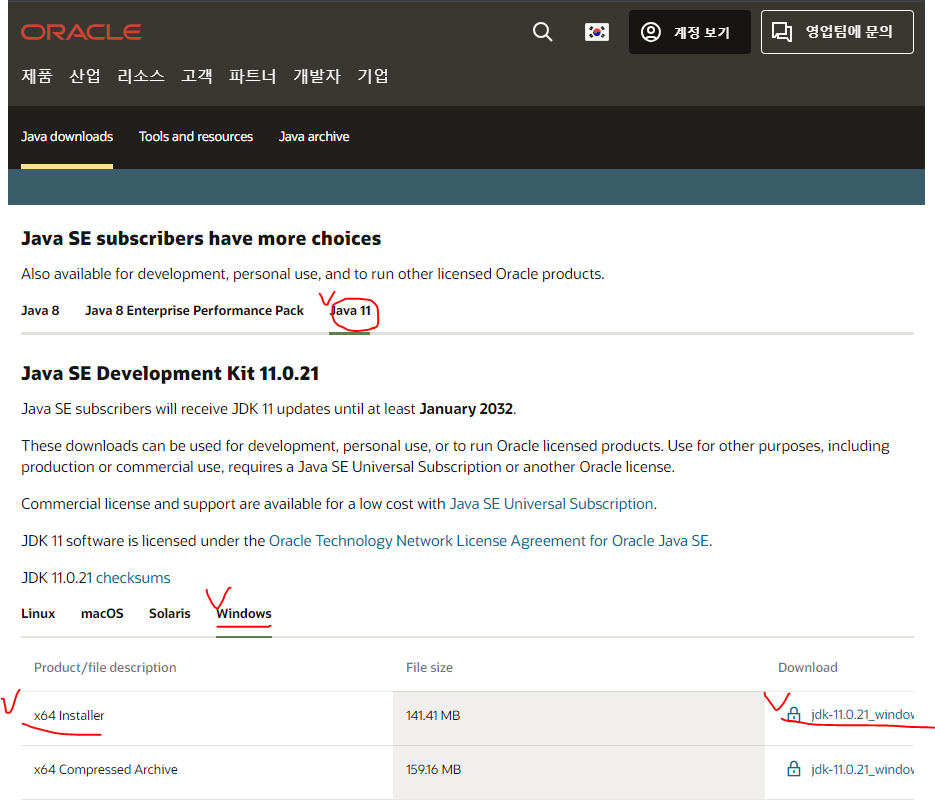The image size is (935, 809).
Task: Click the x64 Installer row label
Action: pos(69,715)
